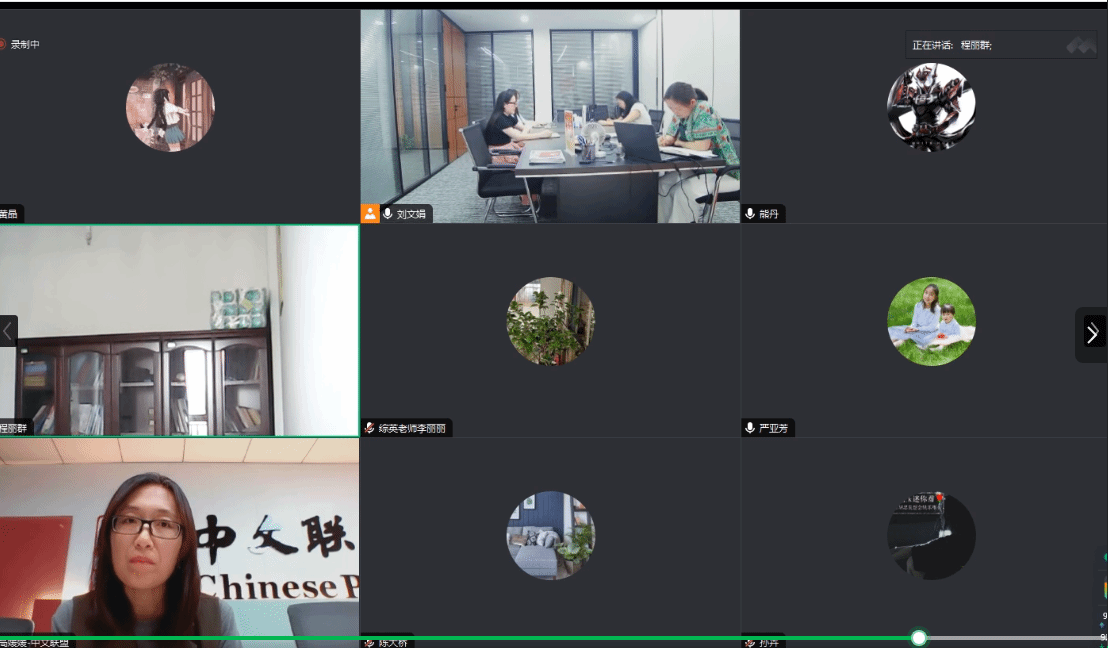Click the microphone icon next to 严亚芳
Screen dimensions: 1108x648
750,428
